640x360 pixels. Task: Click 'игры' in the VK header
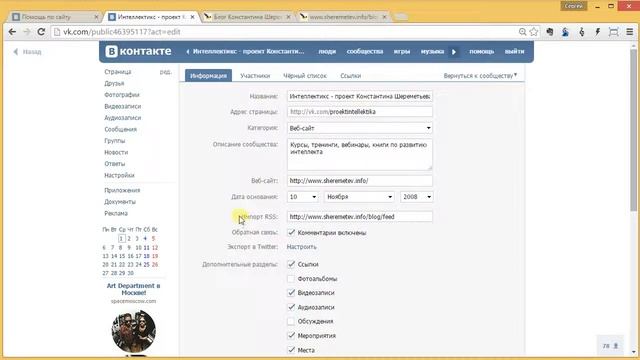(402, 51)
